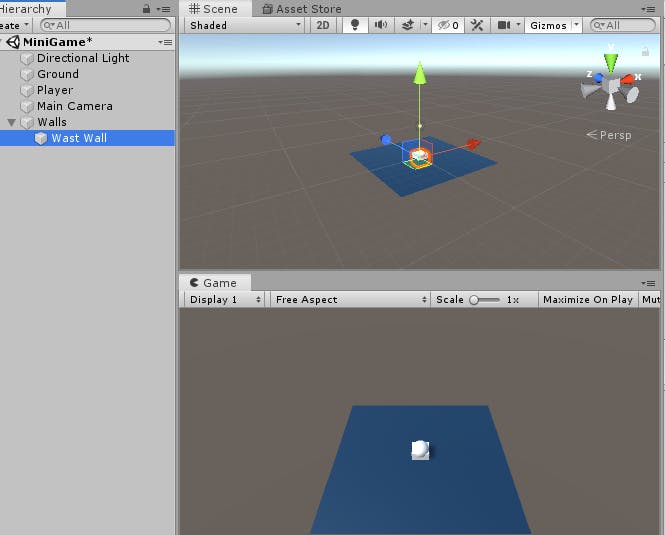665x535 pixels.
Task: Click Directional Light cube icon
Action: (27, 59)
